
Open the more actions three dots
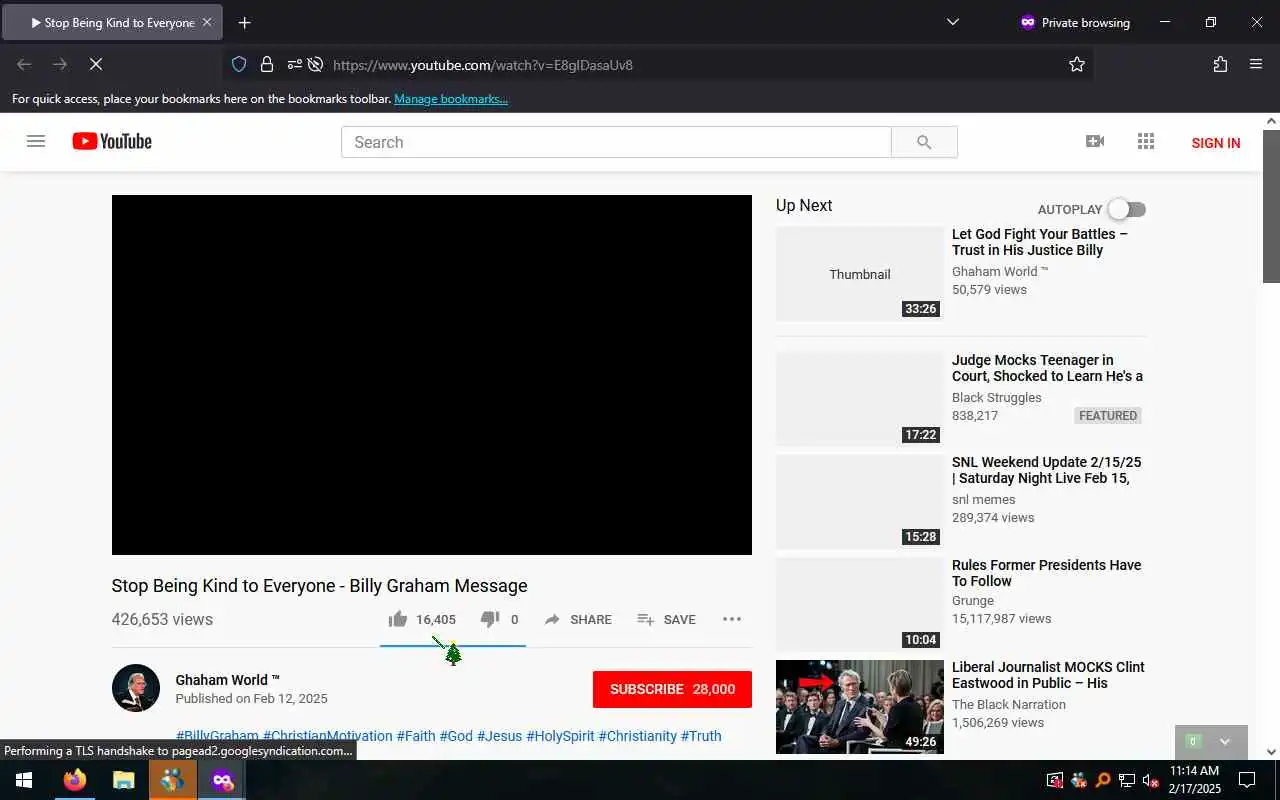[x=732, y=619]
